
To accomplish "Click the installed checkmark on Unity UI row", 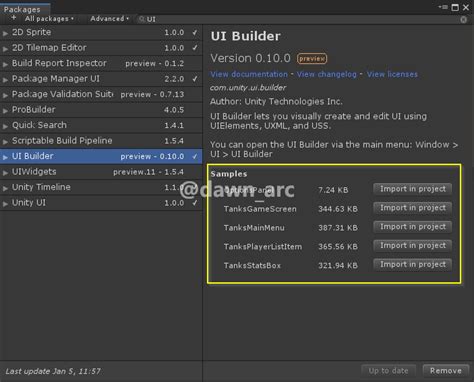I will [195, 203].
